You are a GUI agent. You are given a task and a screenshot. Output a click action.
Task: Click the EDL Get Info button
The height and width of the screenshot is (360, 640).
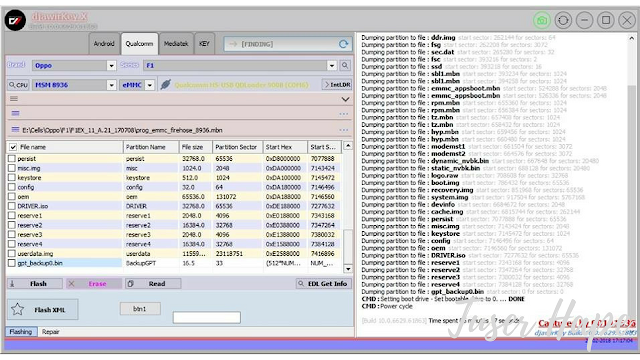coord(324,284)
